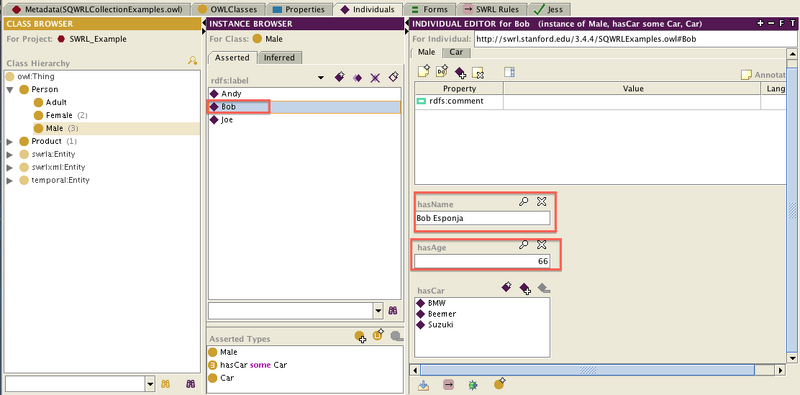Select the Inferred instances tab

pos(280,58)
